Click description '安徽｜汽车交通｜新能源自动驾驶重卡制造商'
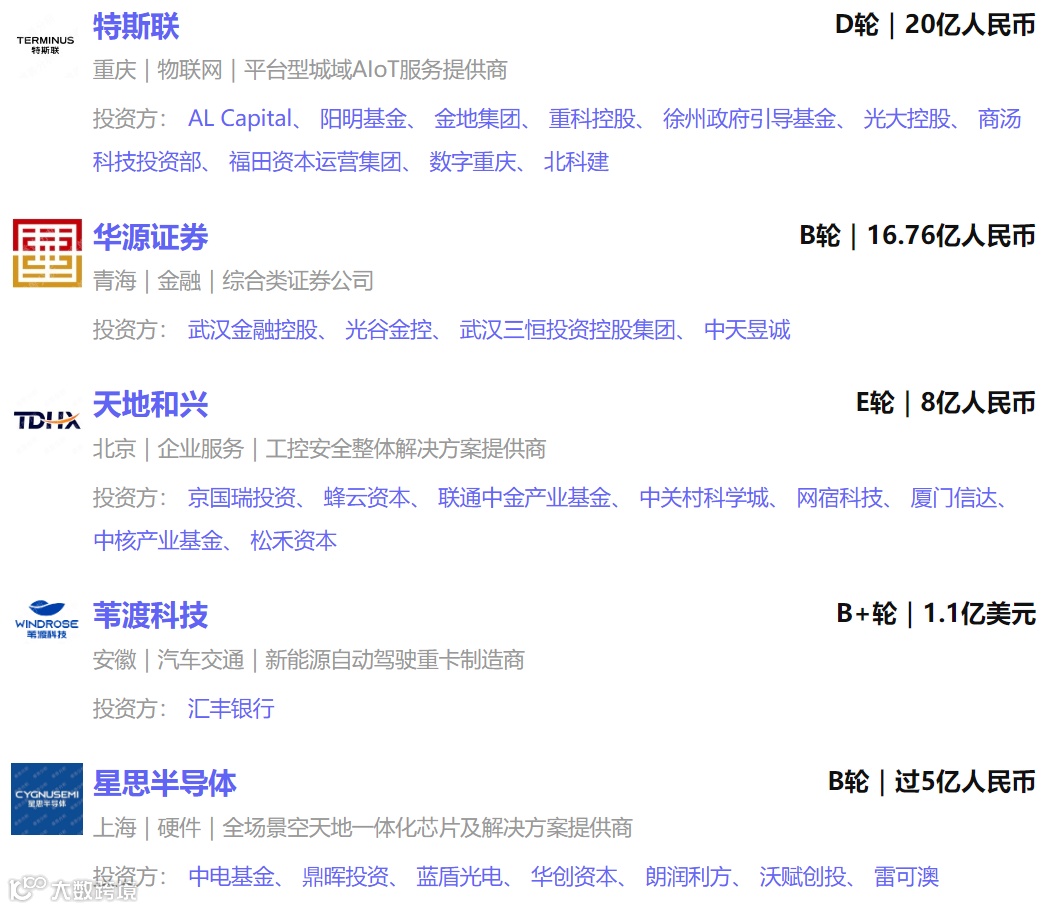1052x909 pixels. [x=309, y=659]
